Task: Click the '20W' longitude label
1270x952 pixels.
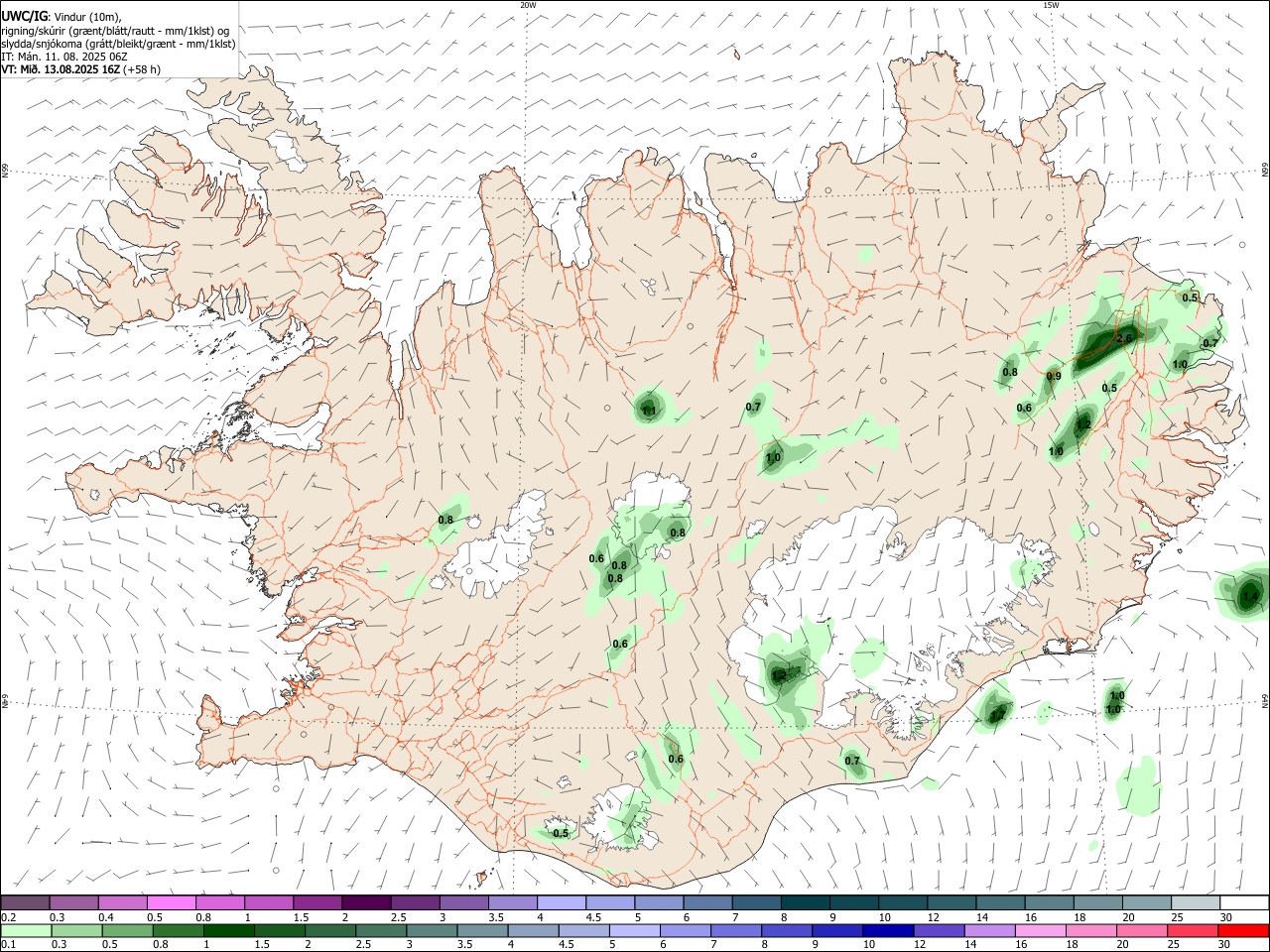Action: coord(528,5)
